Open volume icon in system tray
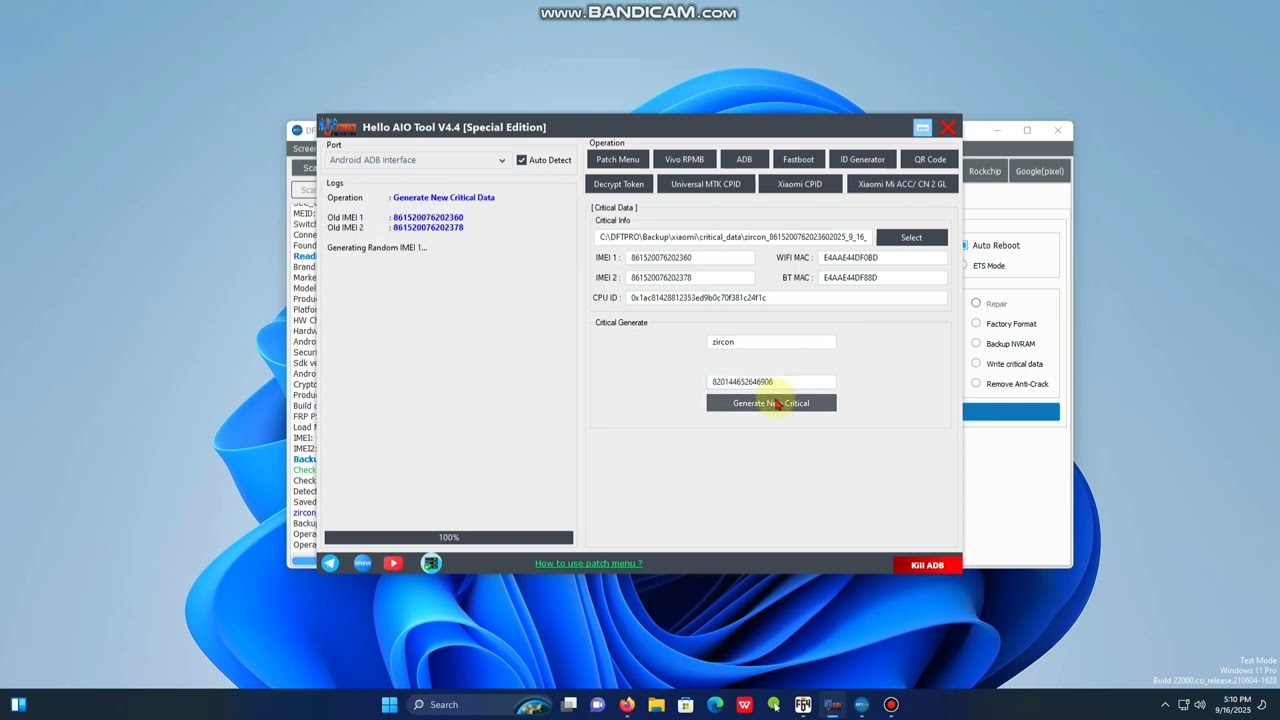The width and height of the screenshot is (1280, 720). pos(1200,704)
